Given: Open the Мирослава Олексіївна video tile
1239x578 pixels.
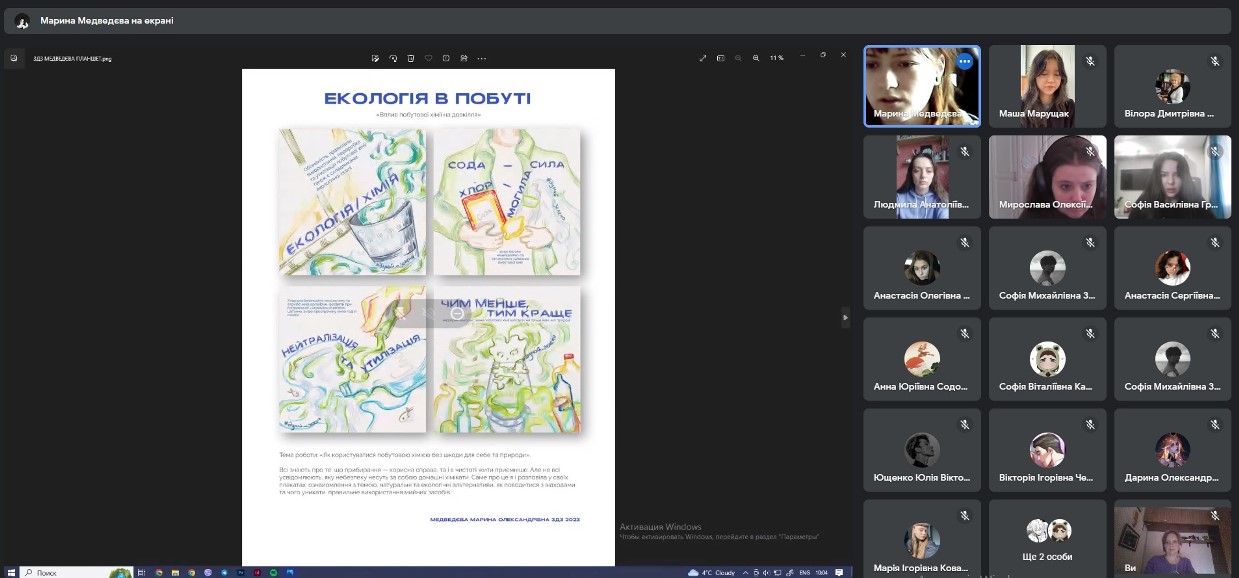Looking at the screenshot, I should (x=1047, y=177).
